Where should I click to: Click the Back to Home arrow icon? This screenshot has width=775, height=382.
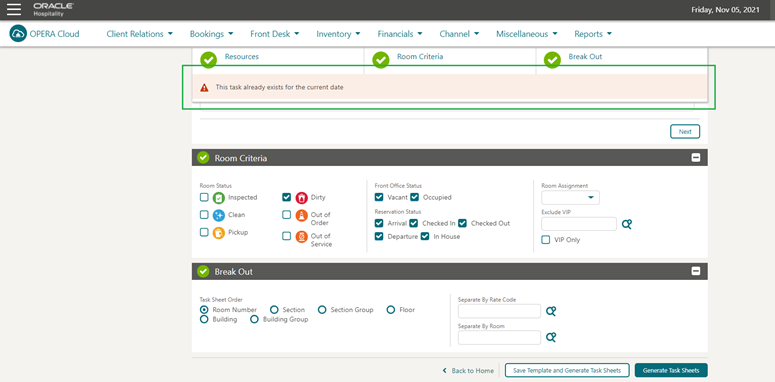pos(444,371)
